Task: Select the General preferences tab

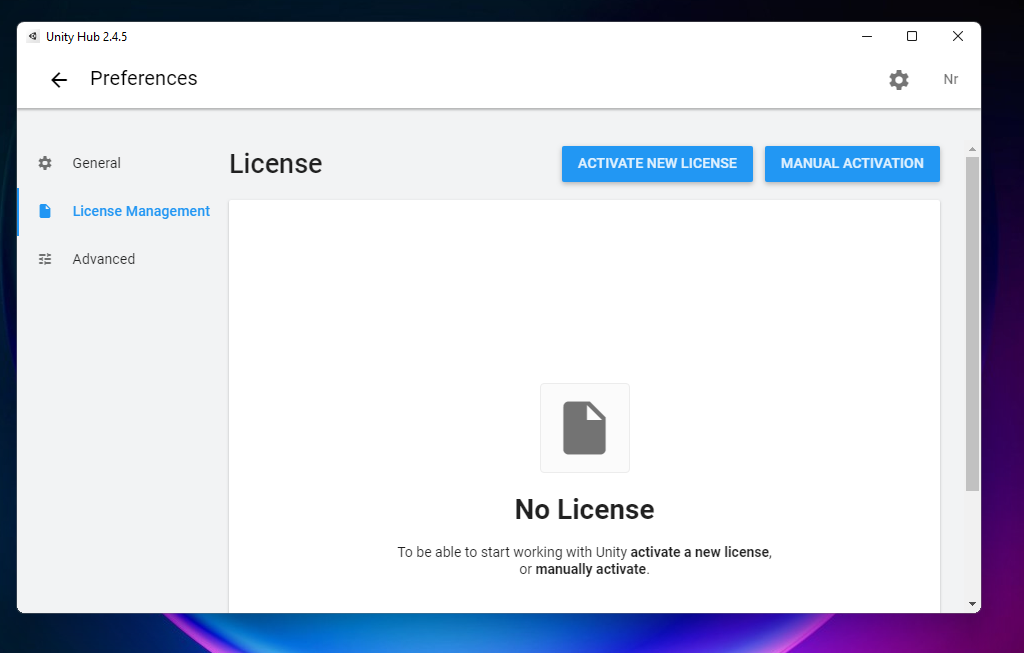Action: click(x=96, y=163)
